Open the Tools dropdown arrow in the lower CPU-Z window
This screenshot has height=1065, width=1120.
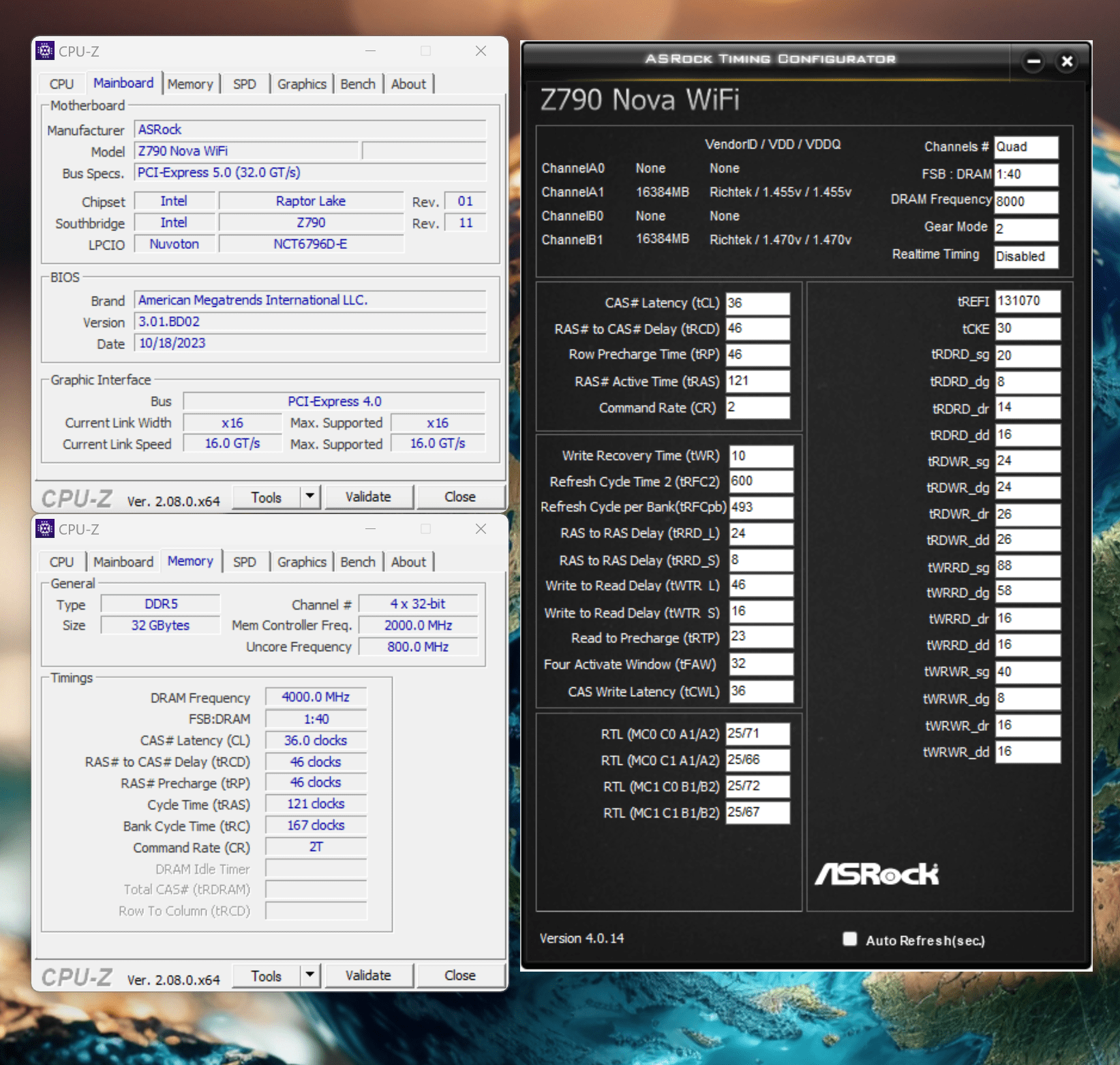(x=310, y=975)
